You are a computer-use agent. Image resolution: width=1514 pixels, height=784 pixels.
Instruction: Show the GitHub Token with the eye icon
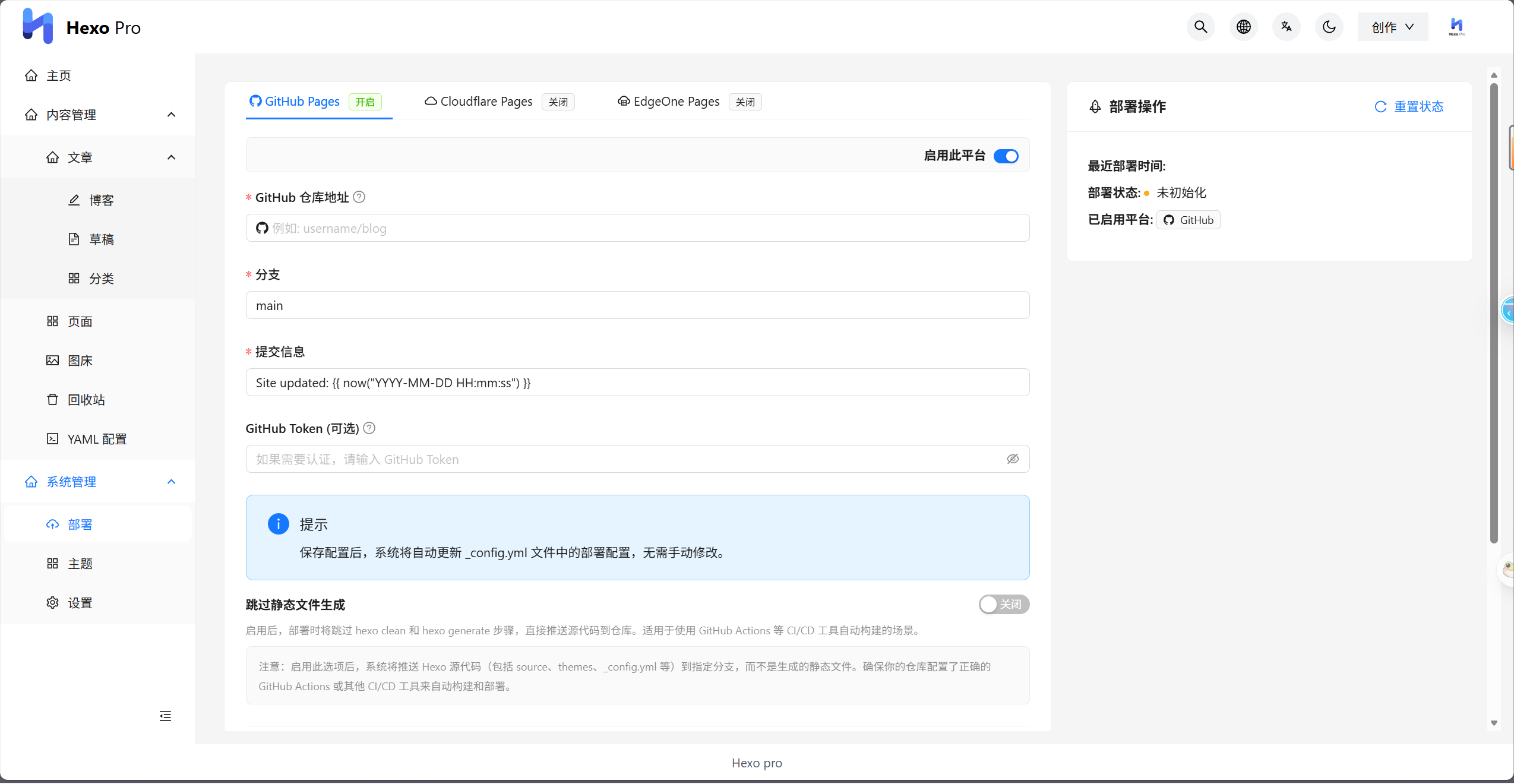coord(1013,459)
